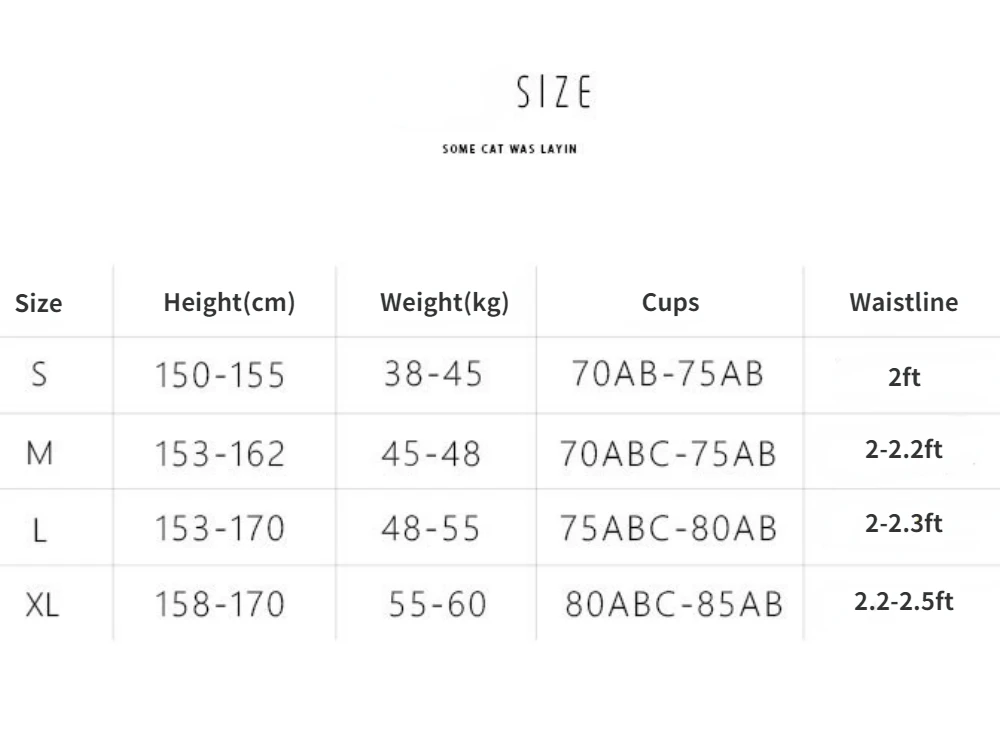
Task: Select the Waistline column header
Action: 903,302
